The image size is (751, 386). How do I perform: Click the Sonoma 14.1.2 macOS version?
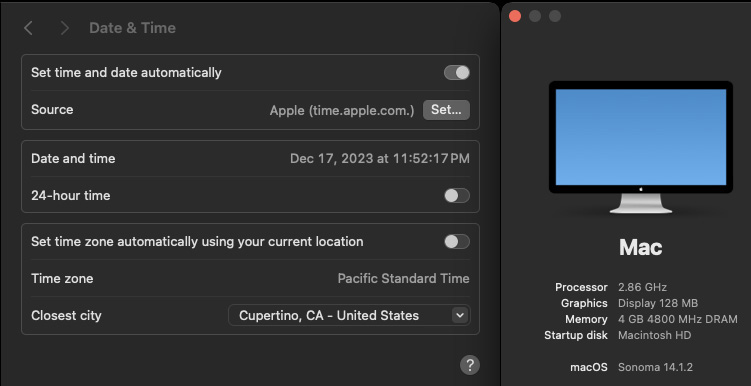click(x=655, y=367)
